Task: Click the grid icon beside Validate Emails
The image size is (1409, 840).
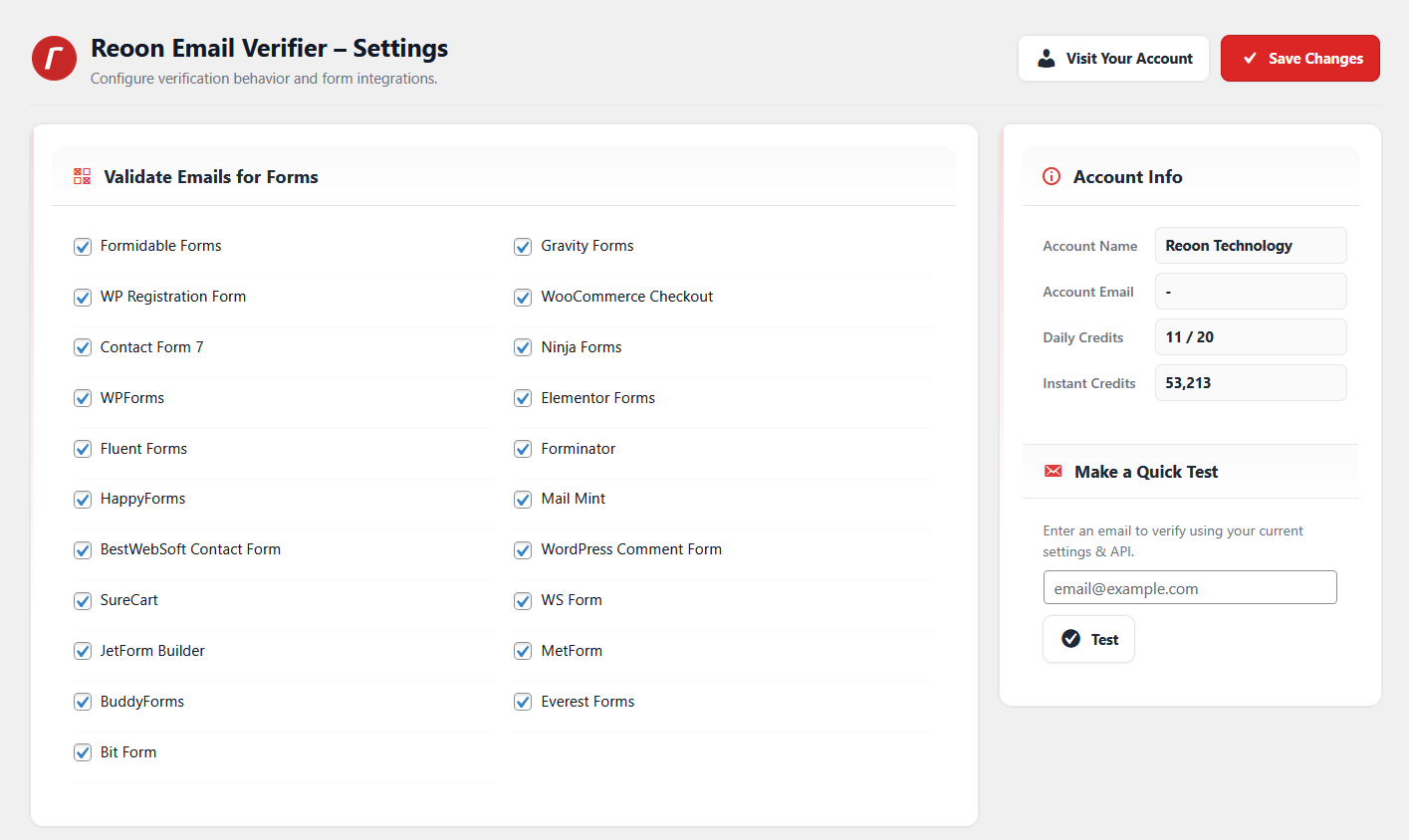Action: [82, 176]
